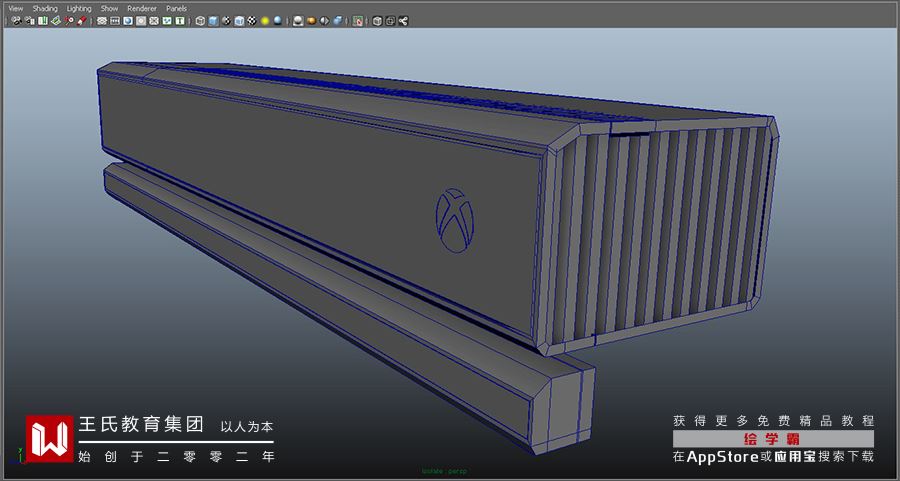The width and height of the screenshot is (900, 481).
Task: Enable Smooth Shade All cube icon
Action: point(214,21)
